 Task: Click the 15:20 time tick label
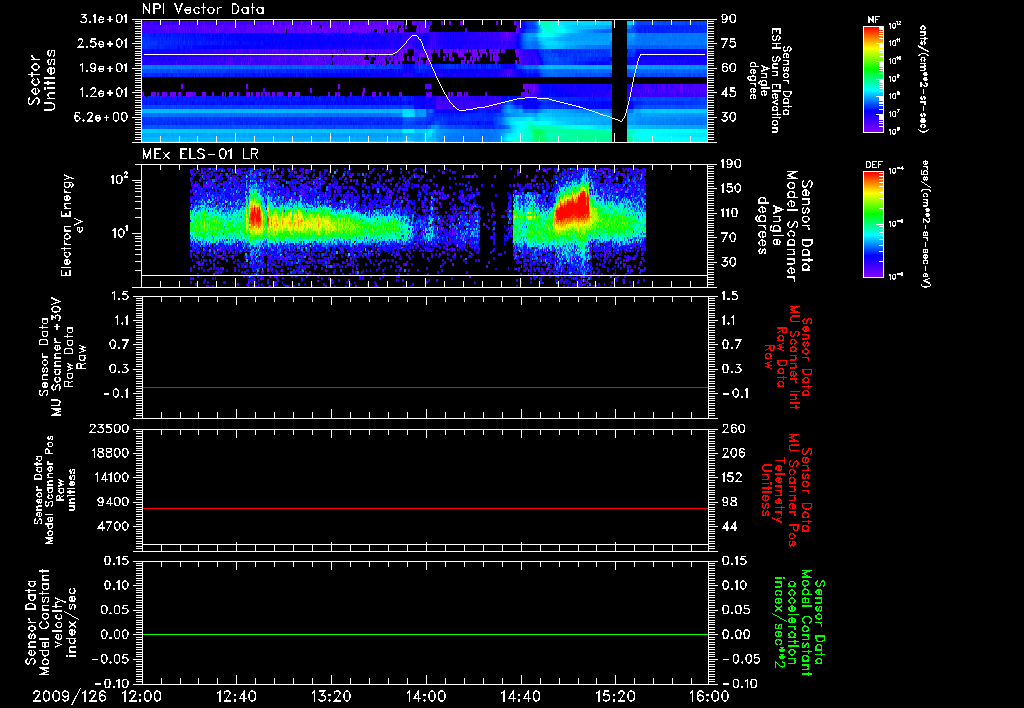[615, 696]
